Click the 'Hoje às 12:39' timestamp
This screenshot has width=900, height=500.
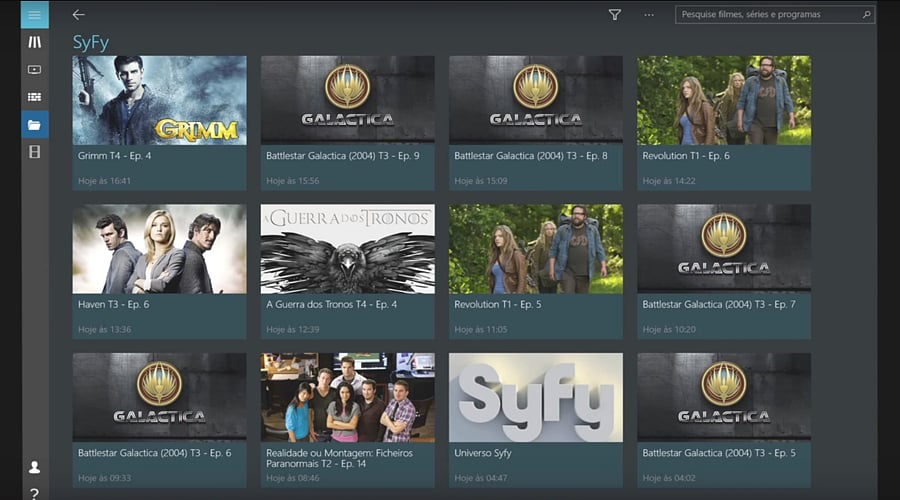pyautogui.click(x=293, y=330)
